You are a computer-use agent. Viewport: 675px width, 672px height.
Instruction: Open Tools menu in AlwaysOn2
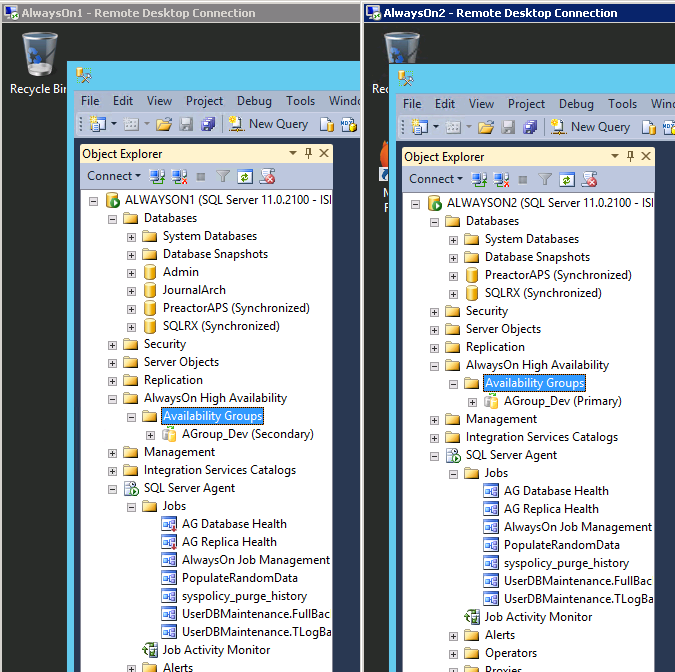pyautogui.click(x=622, y=104)
